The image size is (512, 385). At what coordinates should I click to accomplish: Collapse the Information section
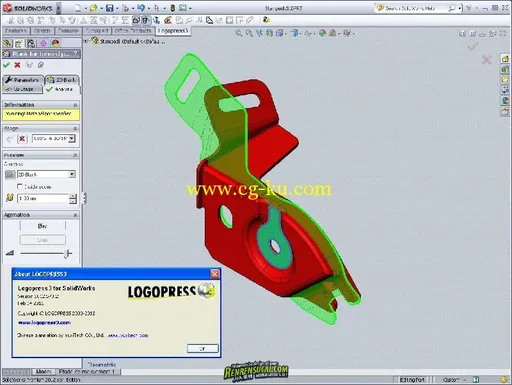(75, 105)
